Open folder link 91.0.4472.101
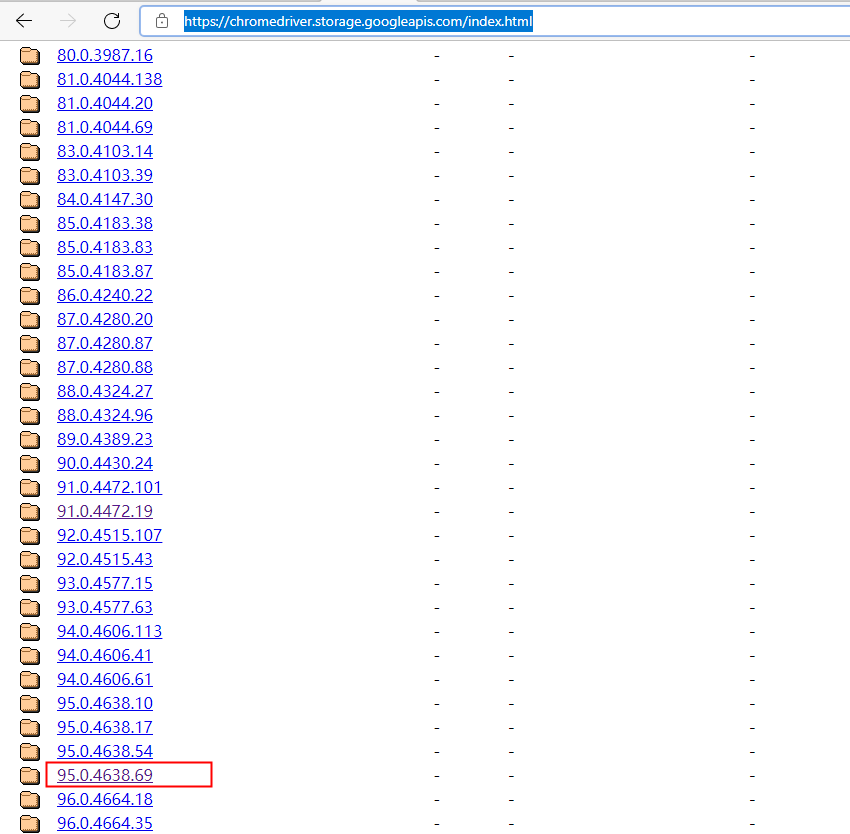This screenshot has width=850, height=834. [x=110, y=487]
